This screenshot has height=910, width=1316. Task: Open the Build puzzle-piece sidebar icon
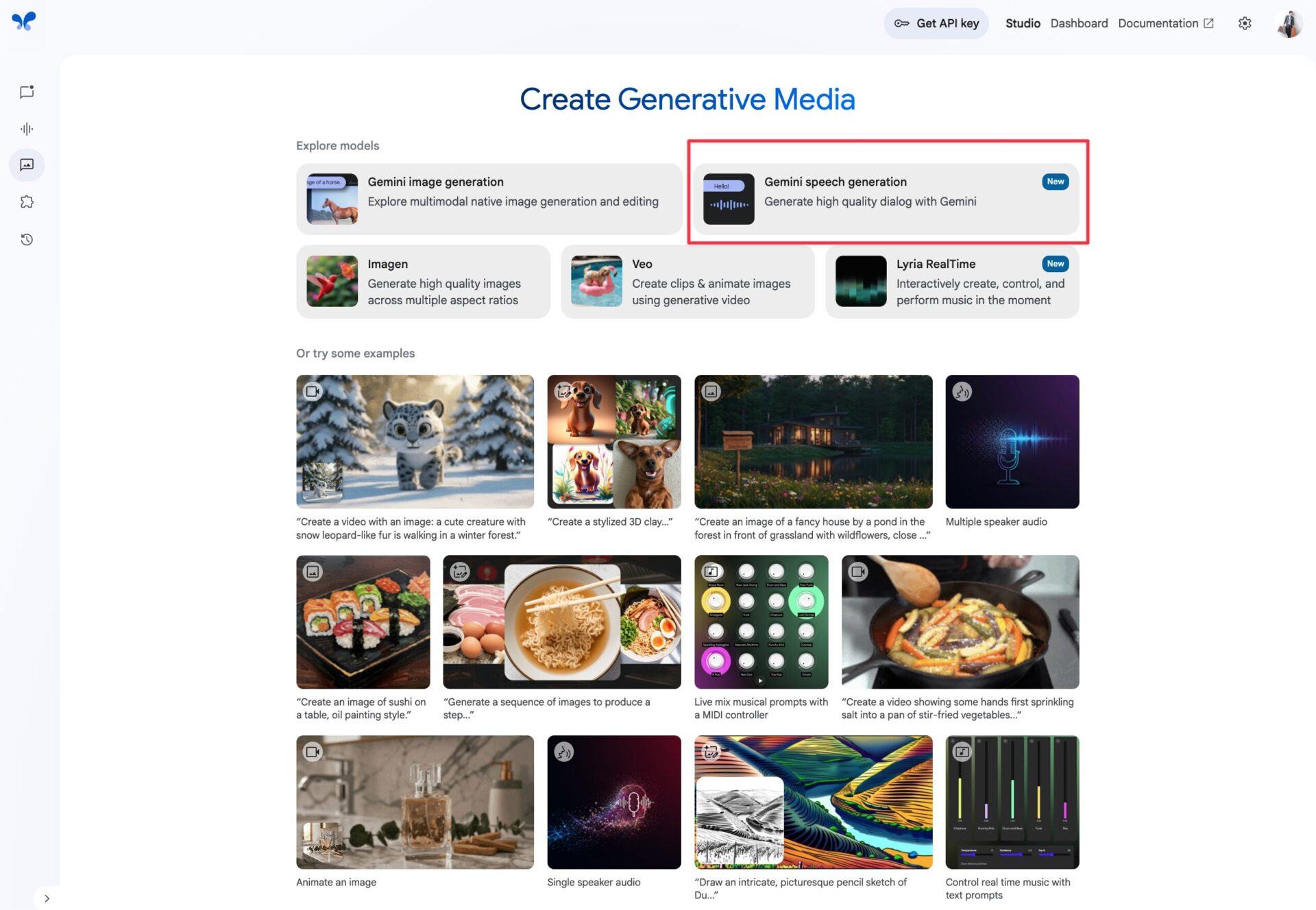point(27,202)
